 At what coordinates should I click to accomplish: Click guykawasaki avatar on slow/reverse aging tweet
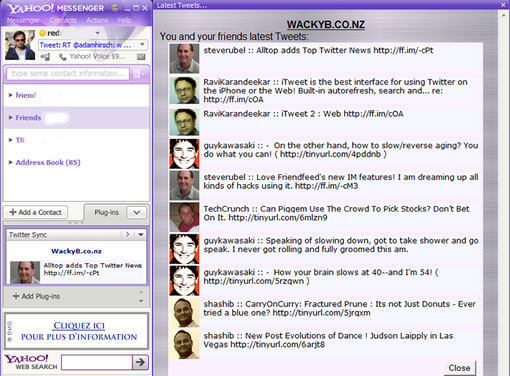tap(184, 154)
